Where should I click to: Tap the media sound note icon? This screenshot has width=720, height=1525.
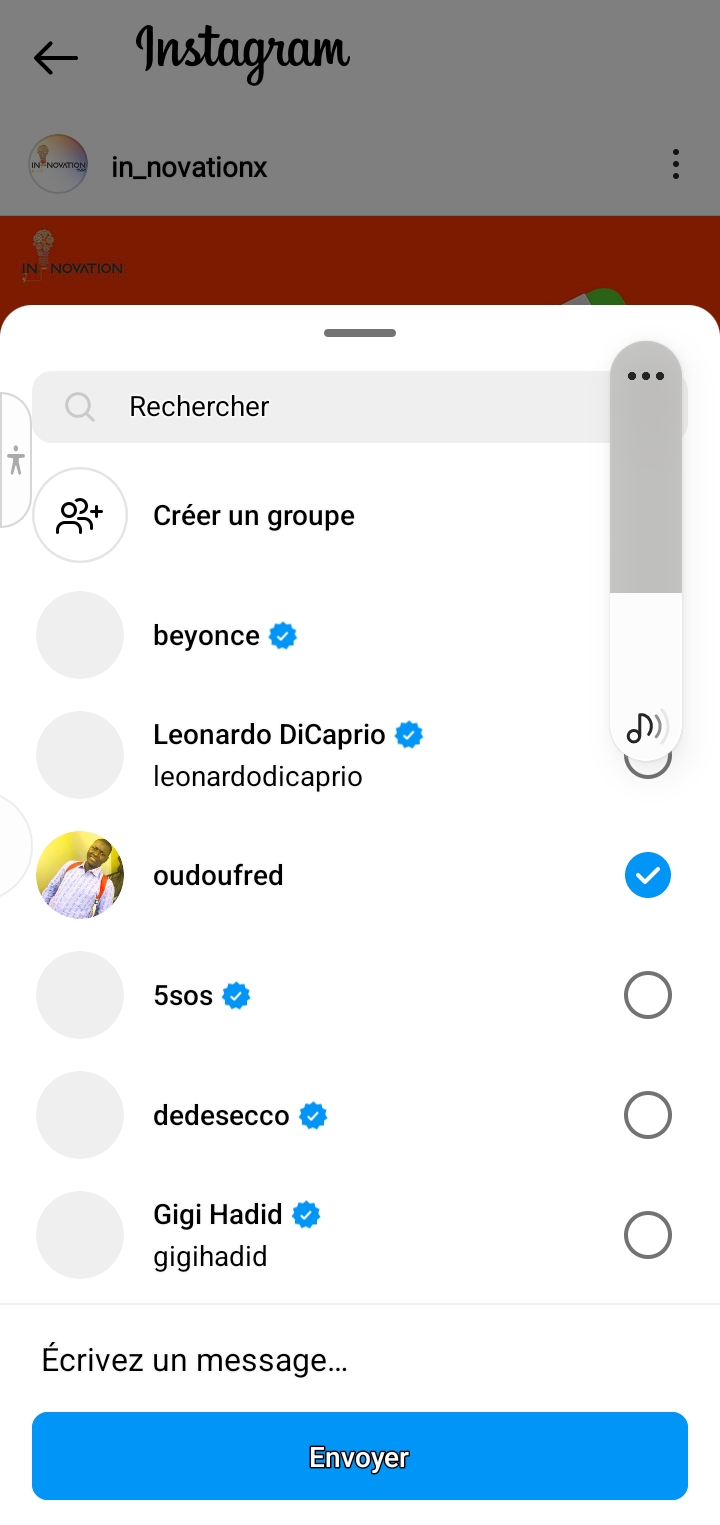[x=646, y=727]
